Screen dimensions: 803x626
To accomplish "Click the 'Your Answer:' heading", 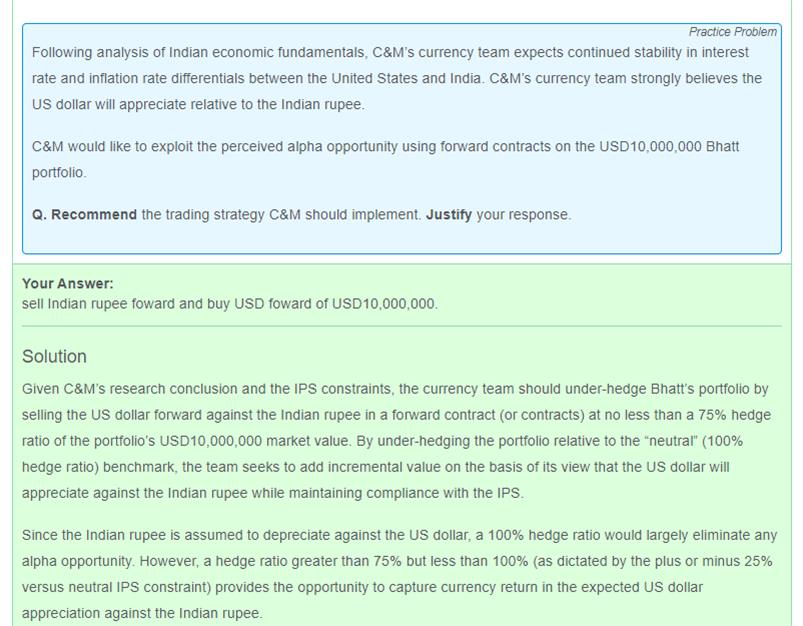I will [x=68, y=283].
